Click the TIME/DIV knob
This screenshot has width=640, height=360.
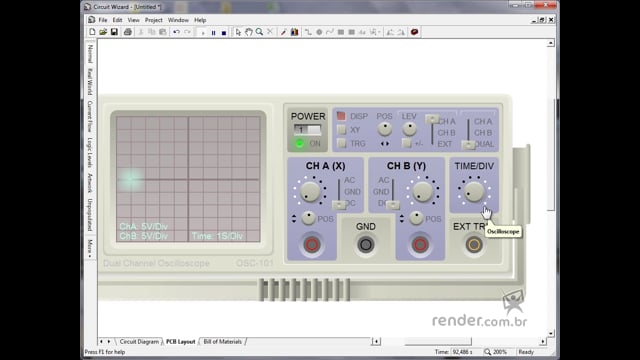(x=474, y=191)
